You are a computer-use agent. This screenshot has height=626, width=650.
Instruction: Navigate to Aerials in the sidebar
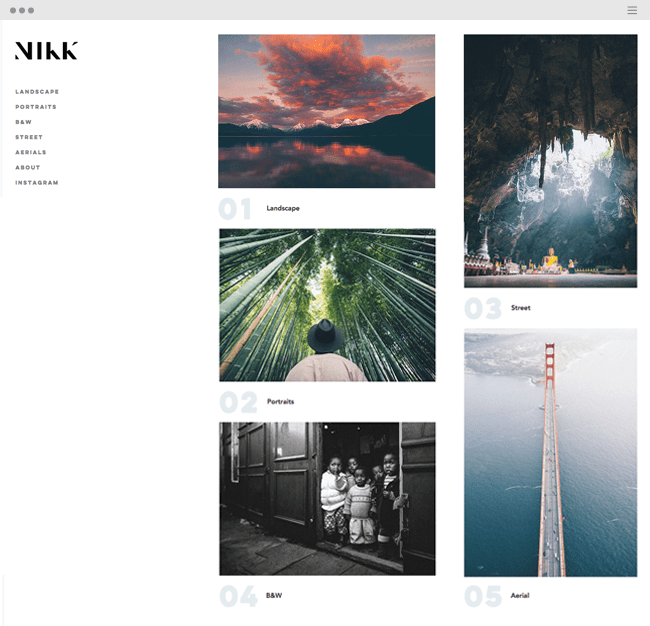coord(31,152)
